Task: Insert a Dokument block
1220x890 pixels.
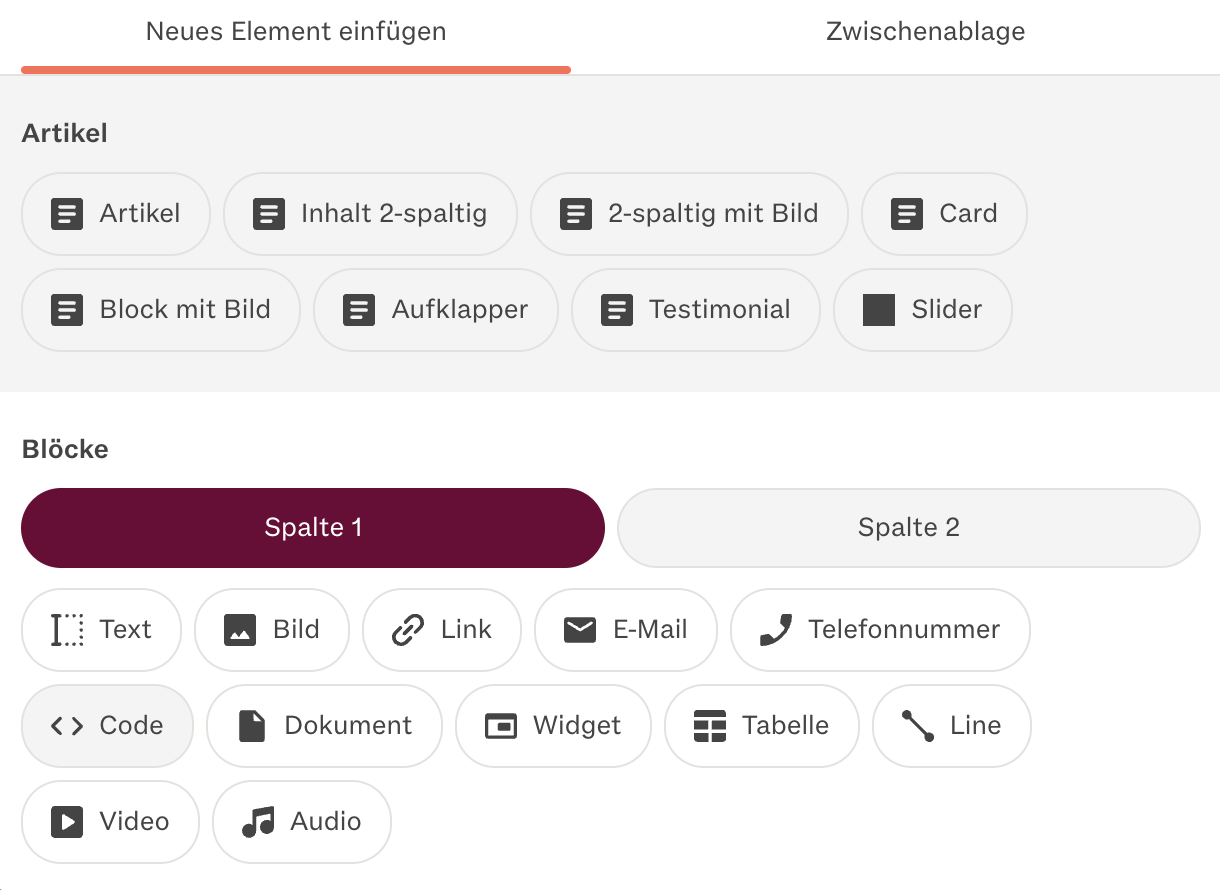Action: [x=324, y=726]
